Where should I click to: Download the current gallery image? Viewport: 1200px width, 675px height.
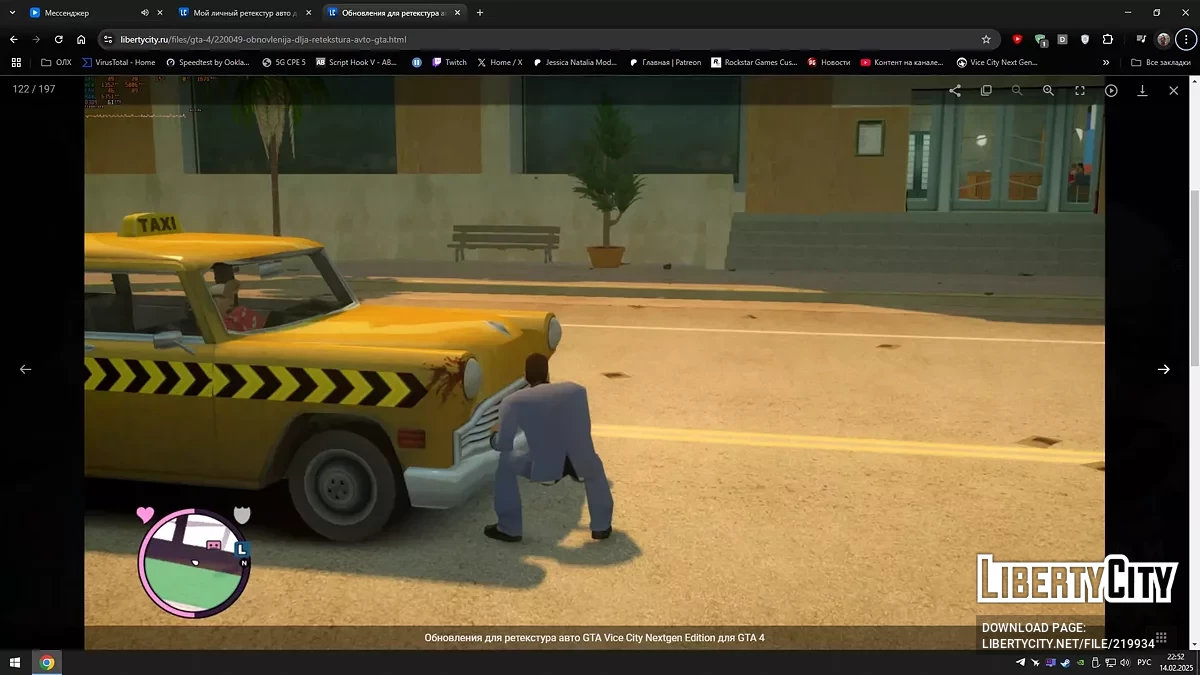(1142, 90)
